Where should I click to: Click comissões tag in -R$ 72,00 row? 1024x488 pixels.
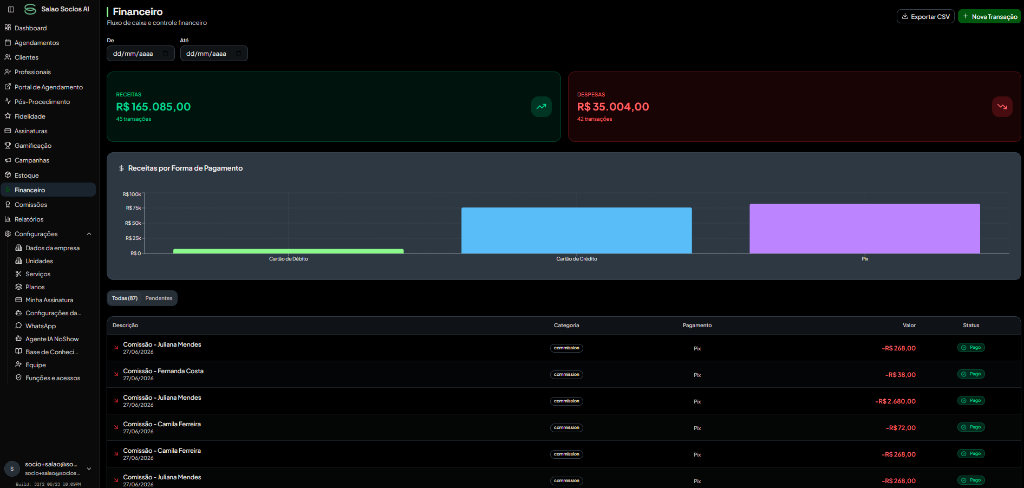point(566,427)
